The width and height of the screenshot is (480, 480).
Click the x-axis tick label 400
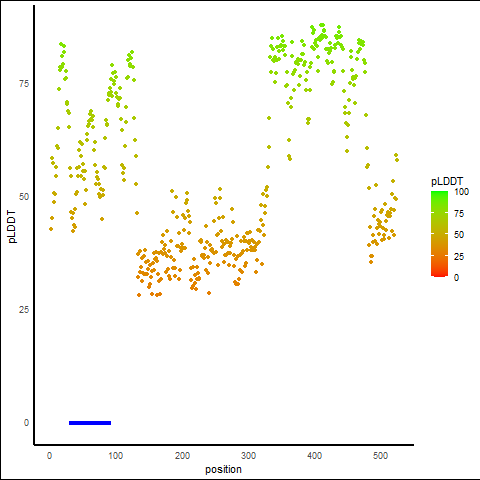pyautogui.click(x=314, y=456)
